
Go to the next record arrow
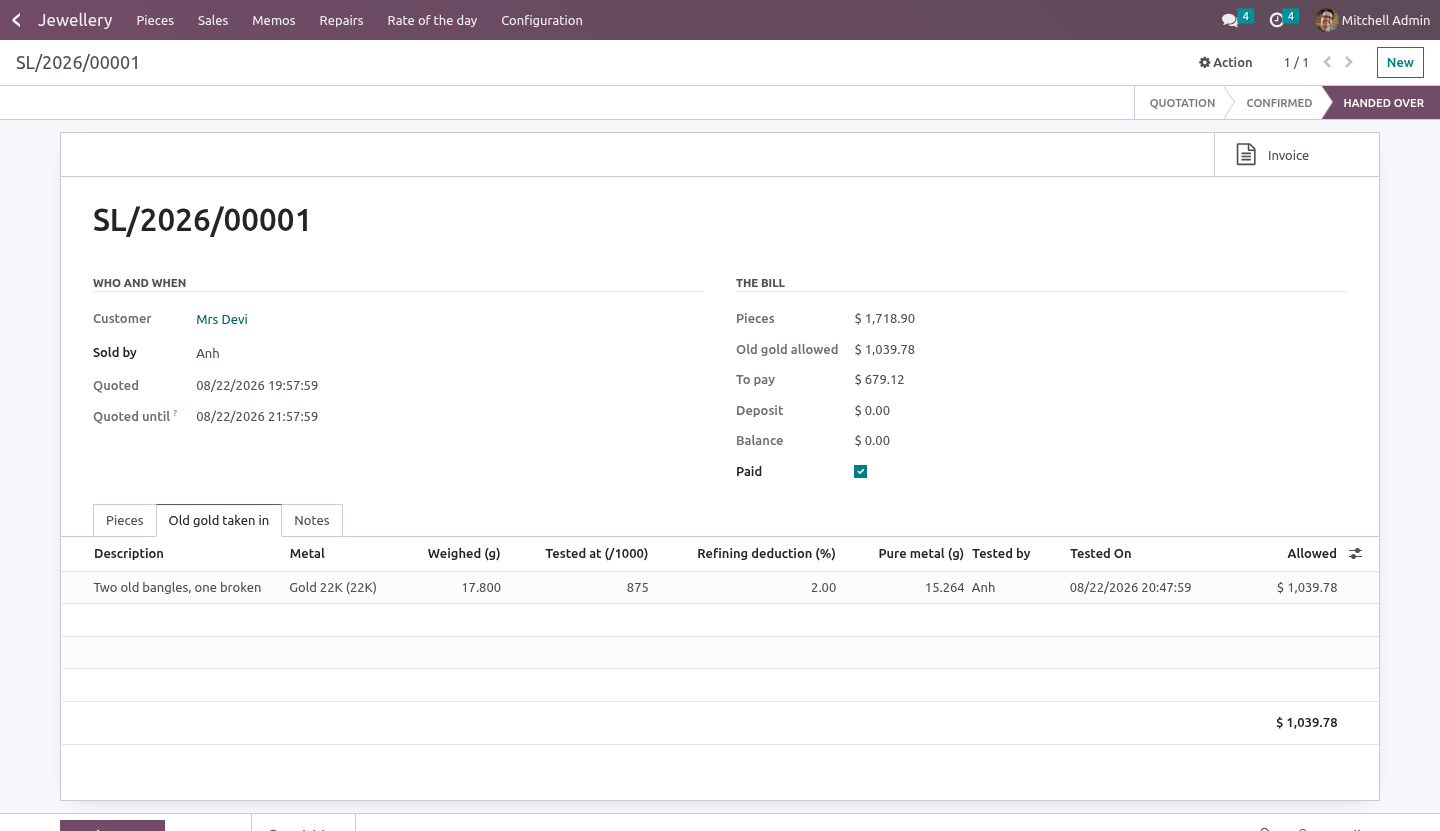(x=1349, y=62)
